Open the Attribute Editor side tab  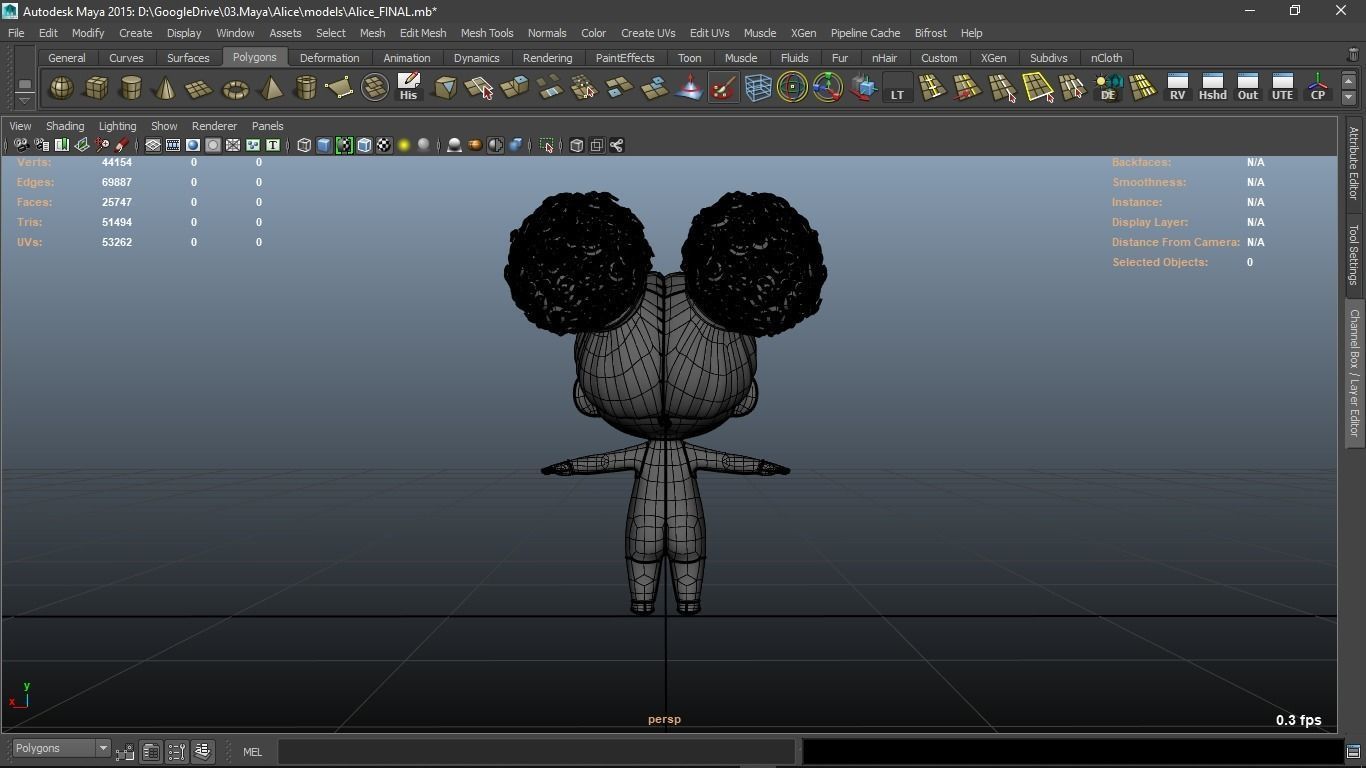[x=1354, y=164]
